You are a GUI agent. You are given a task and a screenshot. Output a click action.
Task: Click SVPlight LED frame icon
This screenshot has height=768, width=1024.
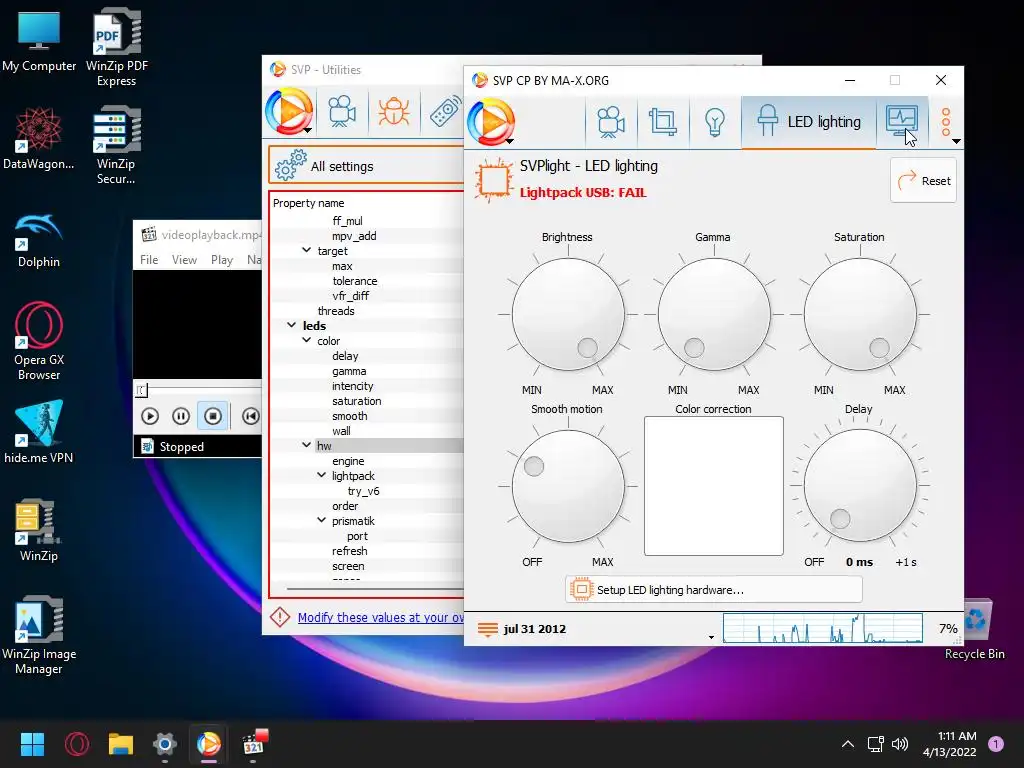pos(494,180)
